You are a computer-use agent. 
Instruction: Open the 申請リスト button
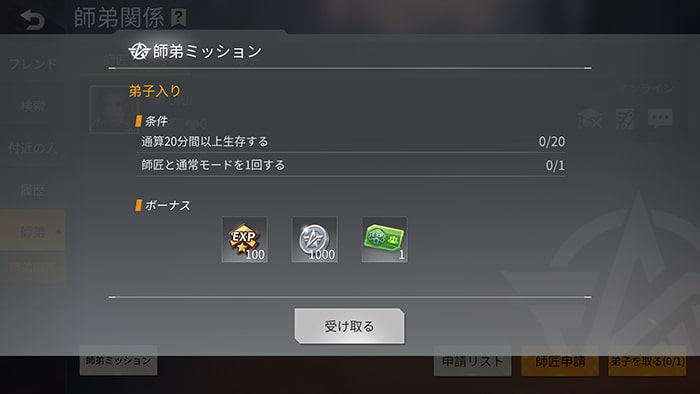[472, 361]
